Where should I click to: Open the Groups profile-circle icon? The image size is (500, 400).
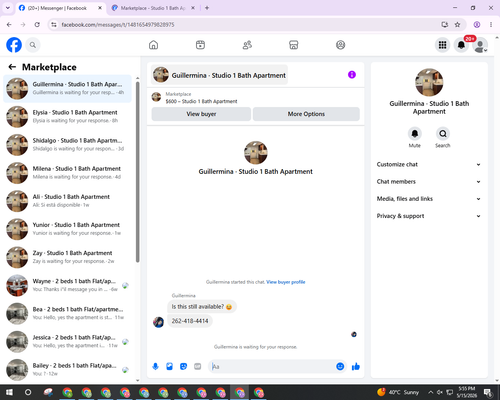[340, 45]
